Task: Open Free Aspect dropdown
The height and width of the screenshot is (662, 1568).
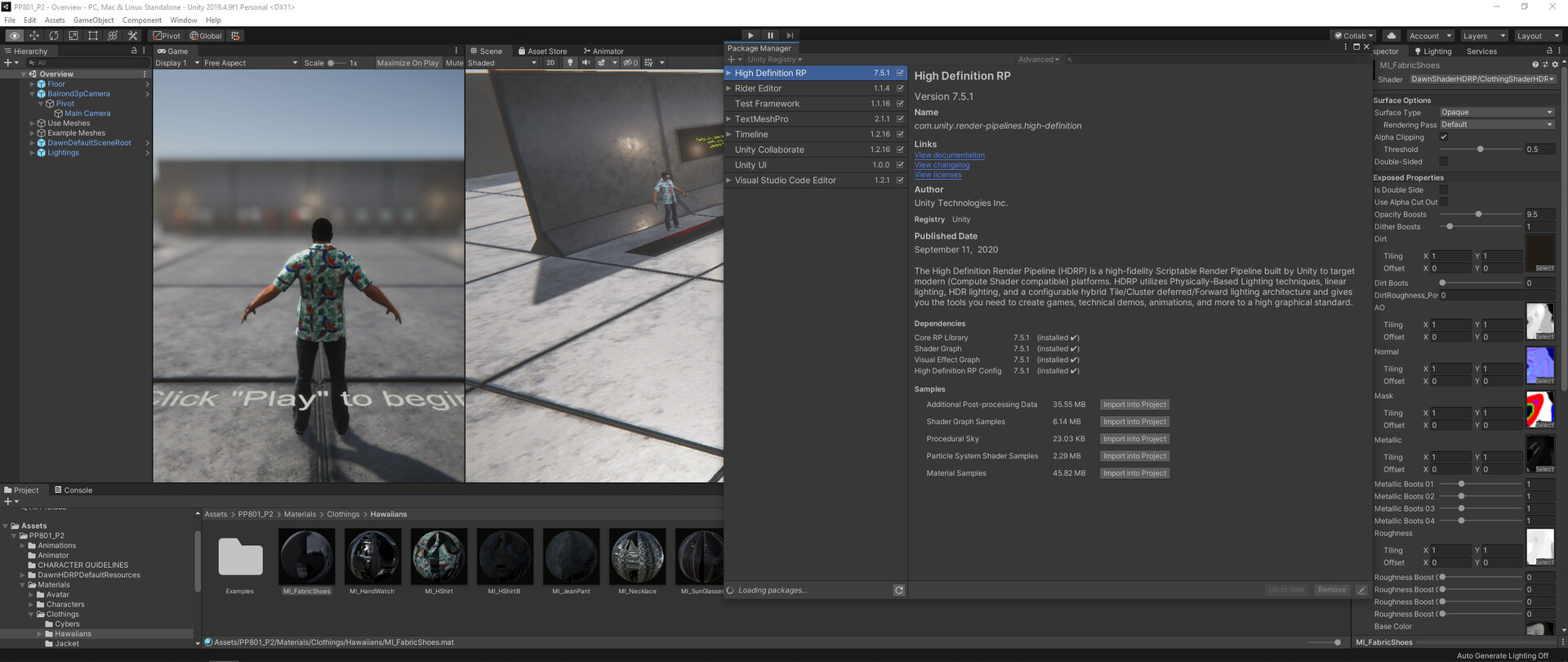Action: [x=251, y=63]
